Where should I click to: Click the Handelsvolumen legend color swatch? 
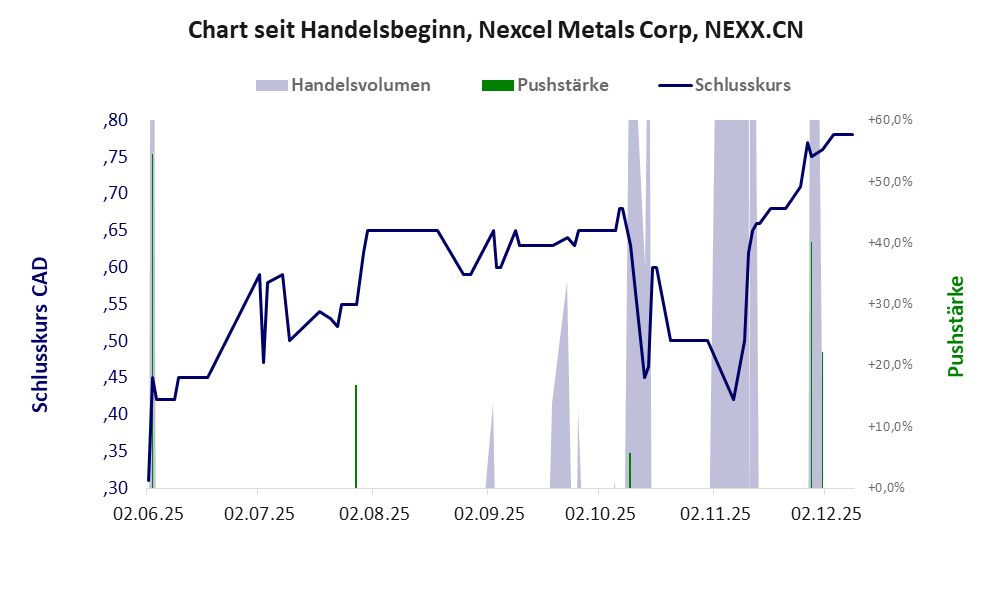click(272, 85)
